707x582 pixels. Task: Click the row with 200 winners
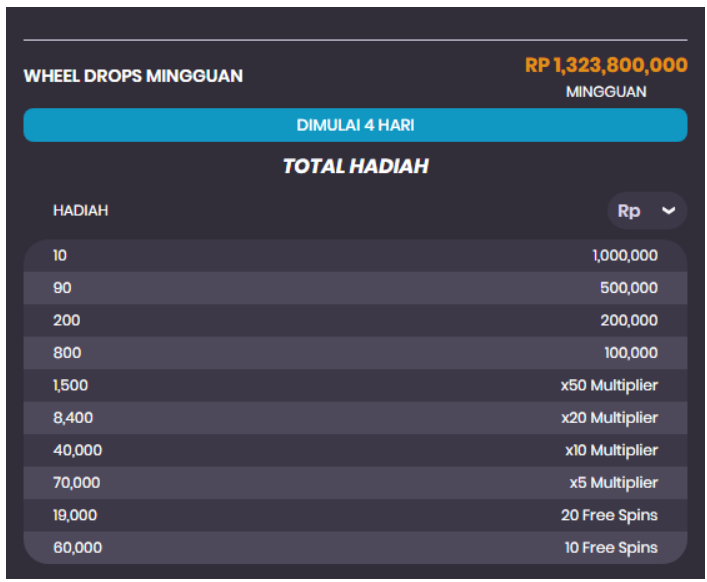355,321
